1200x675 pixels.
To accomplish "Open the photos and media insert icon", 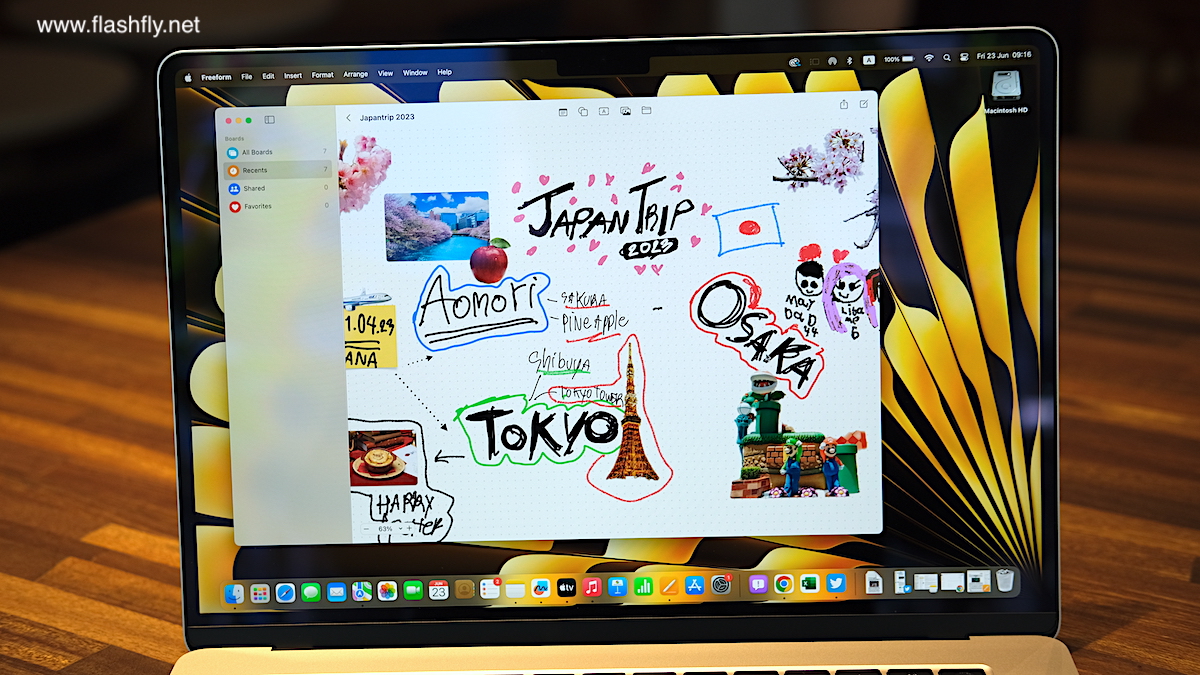I will [x=625, y=111].
